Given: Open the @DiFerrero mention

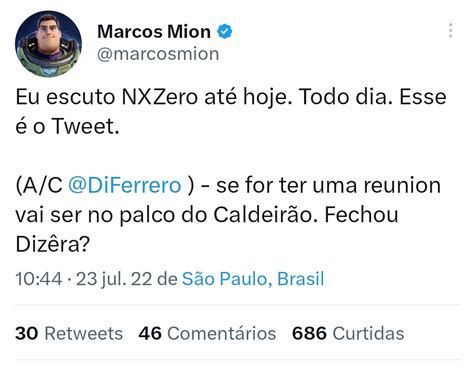Looking at the screenshot, I should click(125, 185).
